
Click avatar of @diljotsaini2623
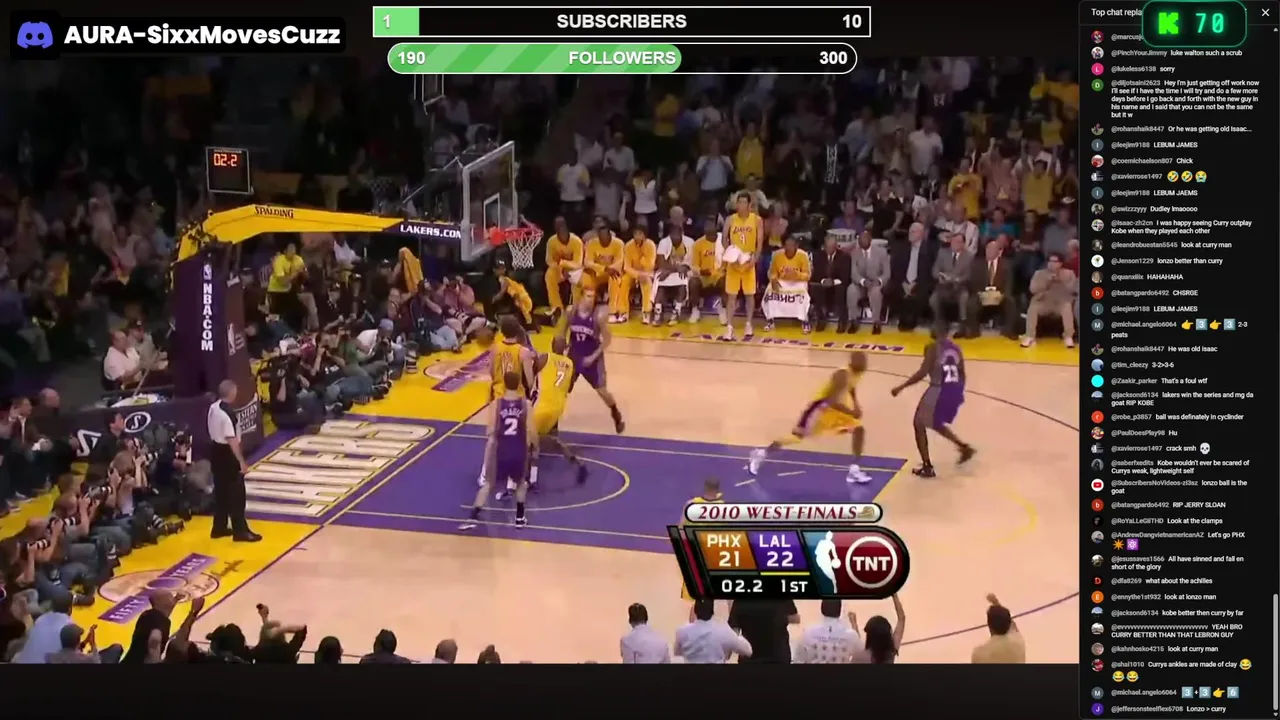(1097, 85)
